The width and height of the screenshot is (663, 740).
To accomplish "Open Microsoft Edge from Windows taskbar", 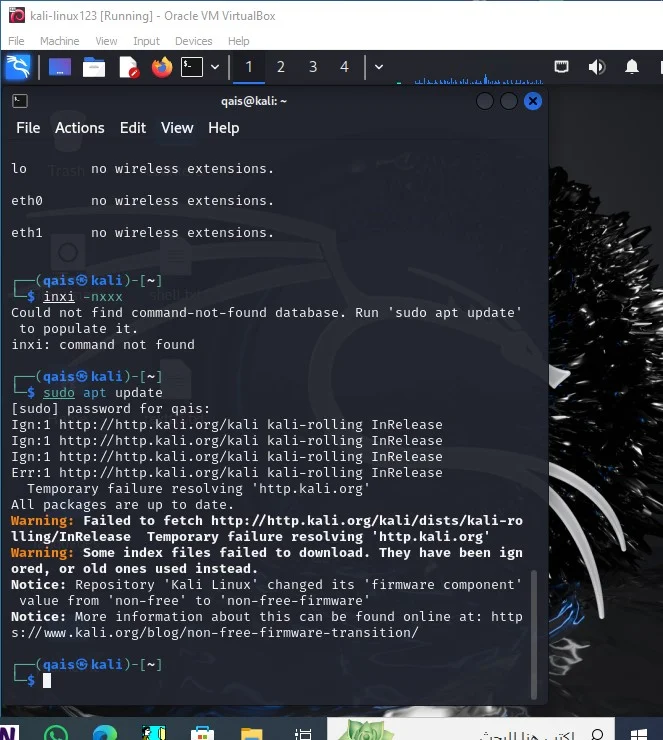I will (x=105, y=733).
